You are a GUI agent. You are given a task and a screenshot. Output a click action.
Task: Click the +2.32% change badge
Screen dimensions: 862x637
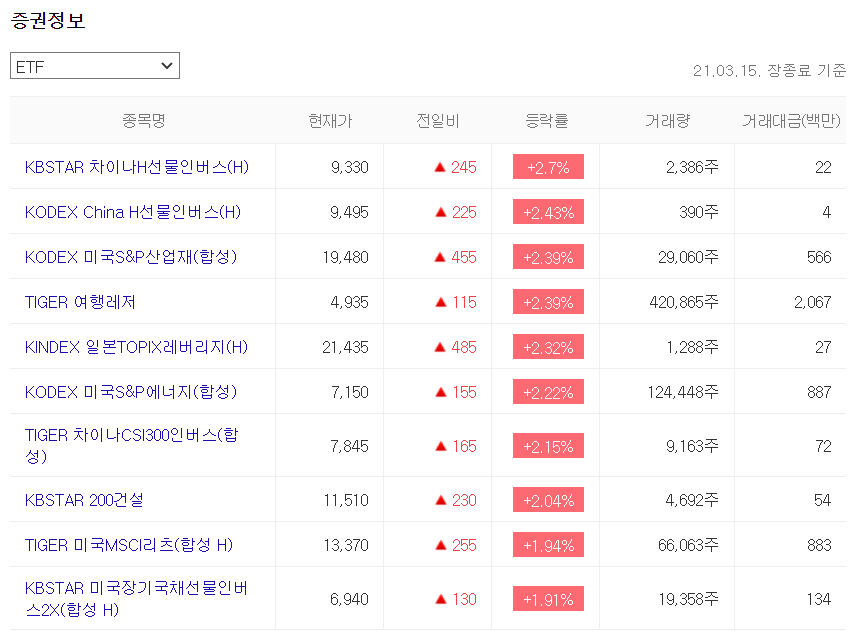[x=548, y=347]
